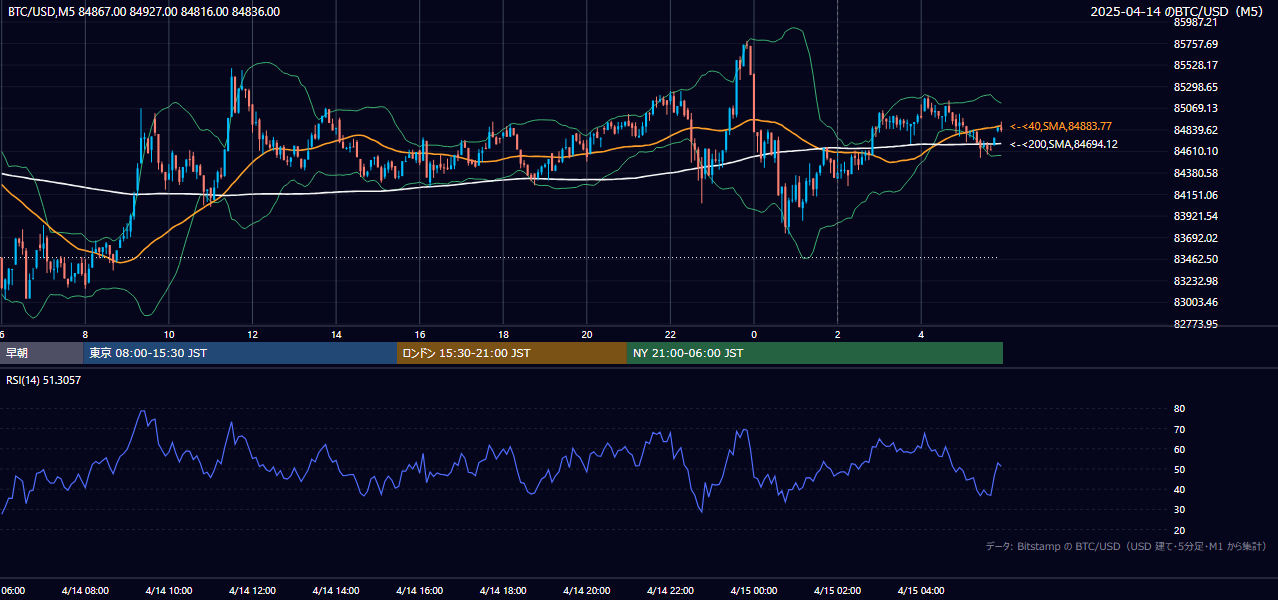Click hour label 14 under the price chart

(337, 334)
